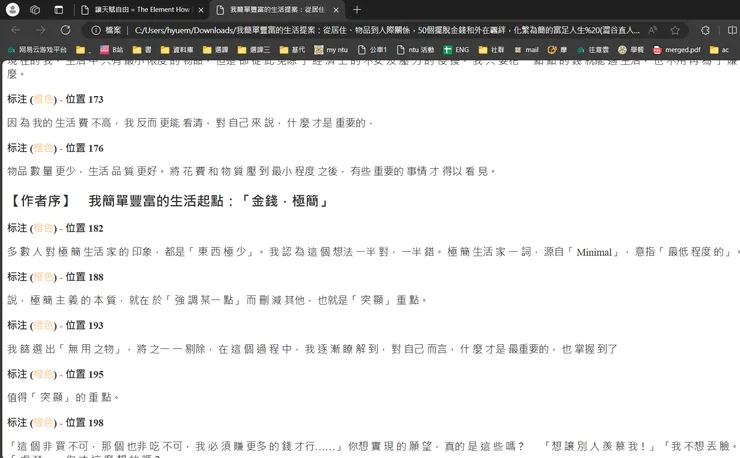Go forward to next page
740x458 pixels.
point(41,30)
